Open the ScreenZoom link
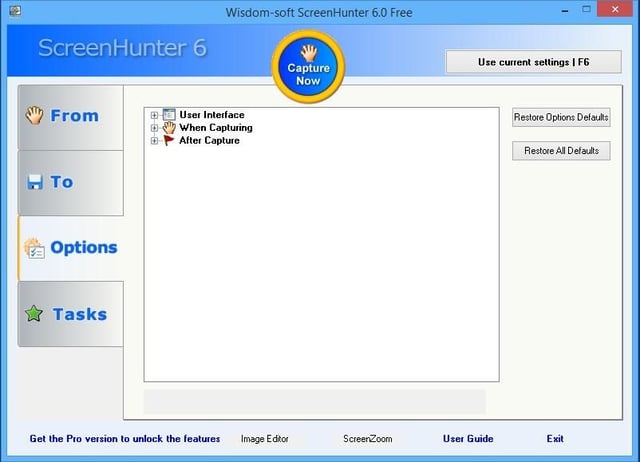 367,439
